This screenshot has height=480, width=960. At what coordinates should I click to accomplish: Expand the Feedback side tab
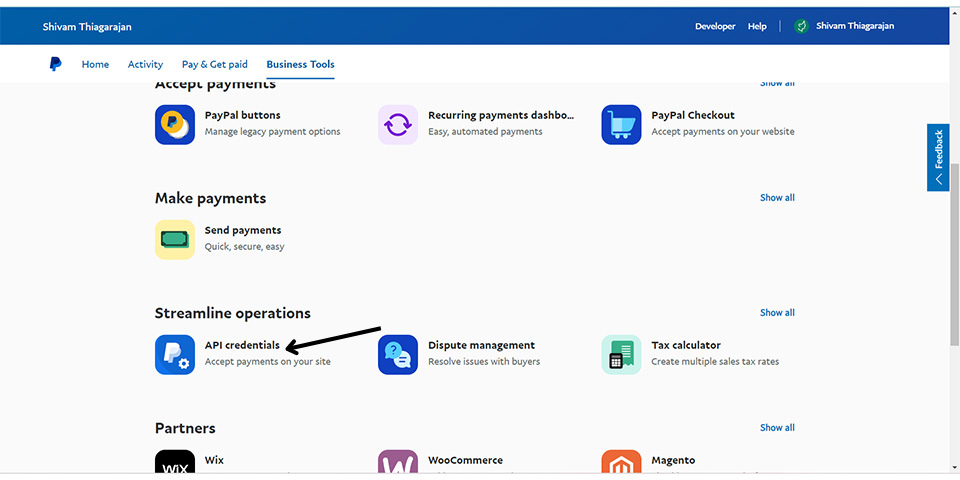click(x=938, y=157)
